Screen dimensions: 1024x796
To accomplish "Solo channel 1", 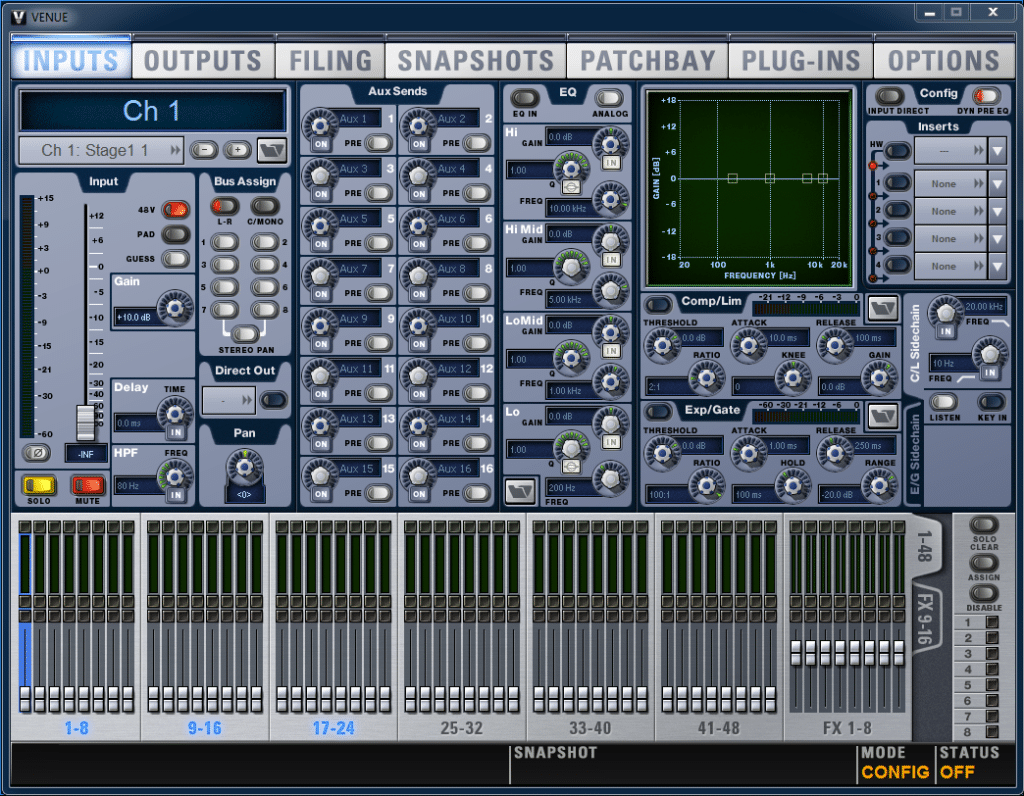I will pos(38,486).
